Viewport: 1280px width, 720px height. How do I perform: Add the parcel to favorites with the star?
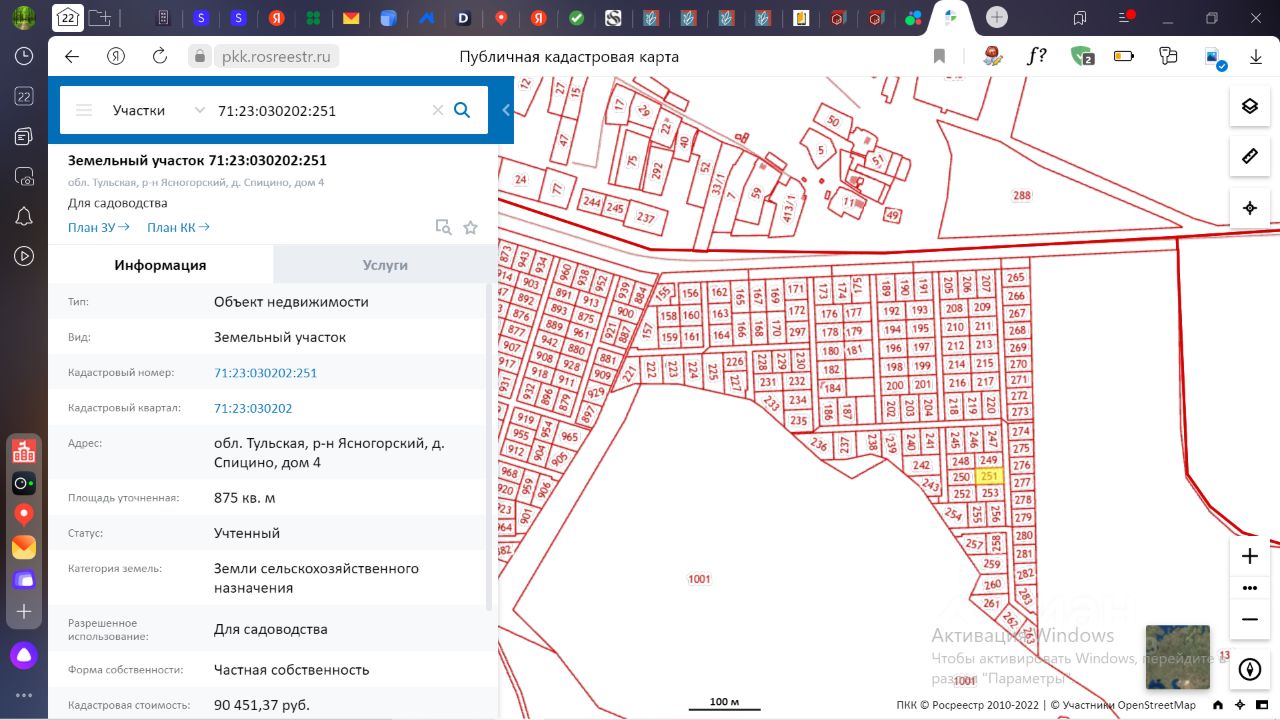[470, 227]
